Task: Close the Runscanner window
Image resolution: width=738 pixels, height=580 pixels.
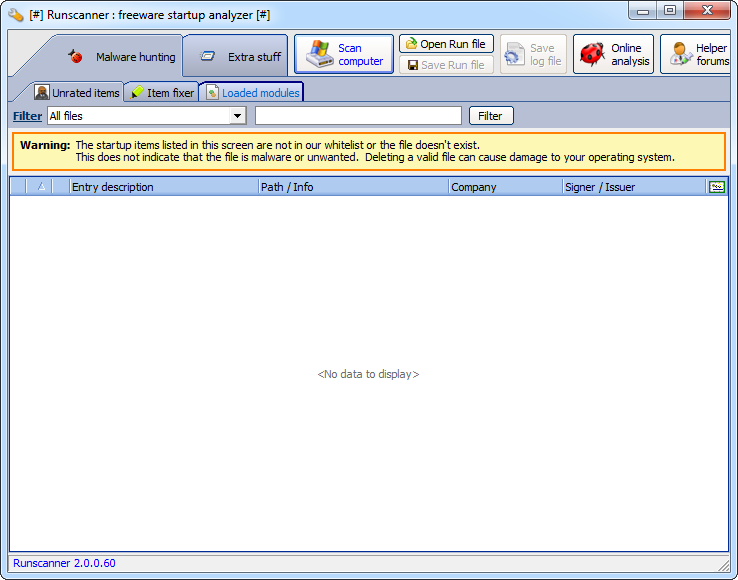Action: tap(707, 11)
